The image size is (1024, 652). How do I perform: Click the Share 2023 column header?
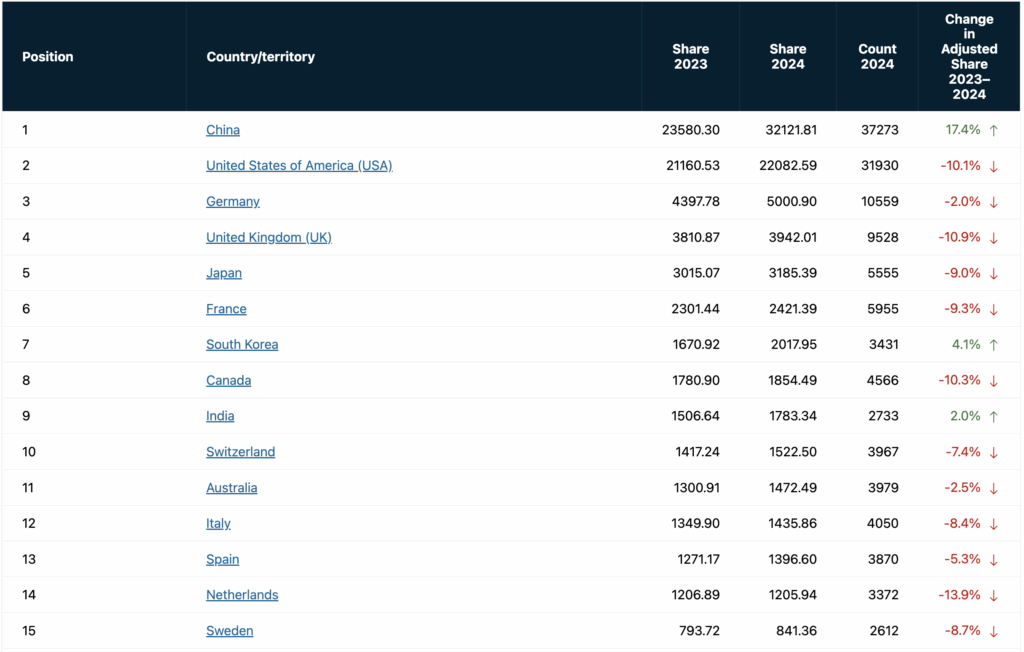[x=690, y=57]
